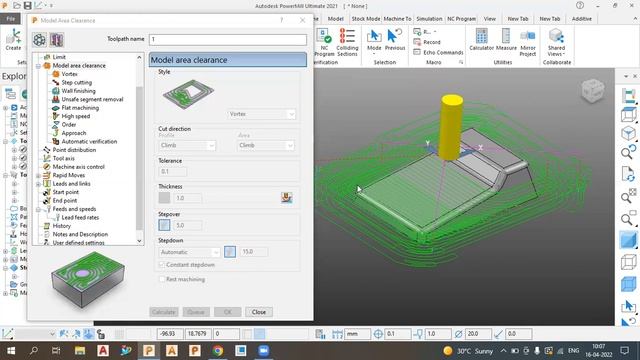Screen dimensions: 640x360
Task: Toggle the Constant stepdown checkbox
Action: tap(162, 264)
